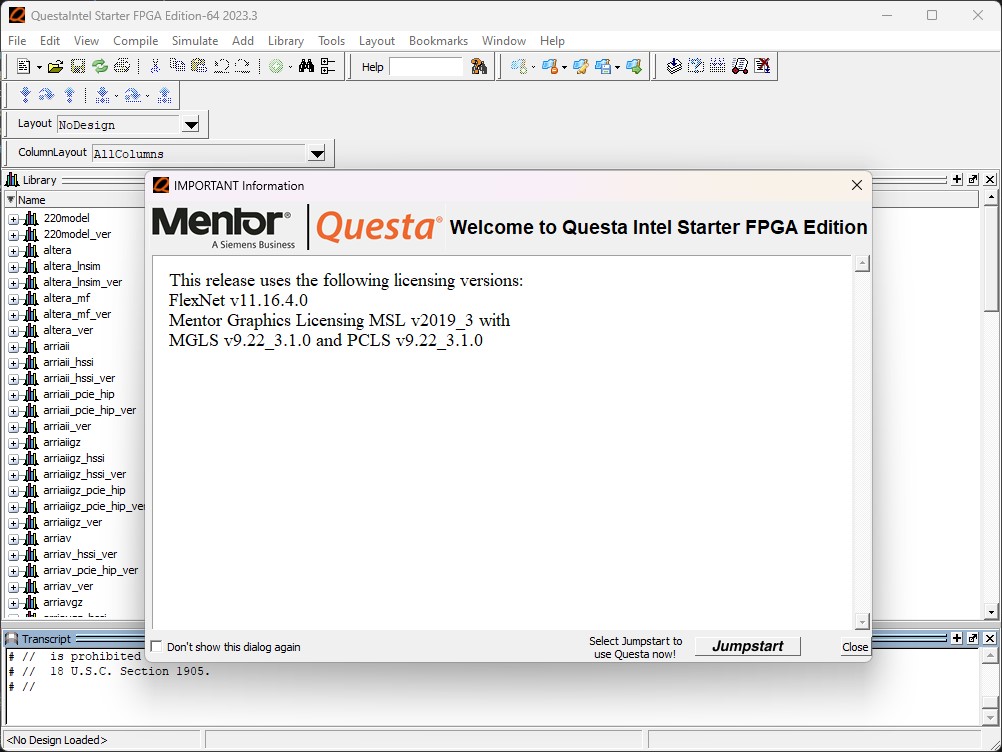
Task: Select the arriaii_pcie_hip library row
Action: click(x=79, y=394)
